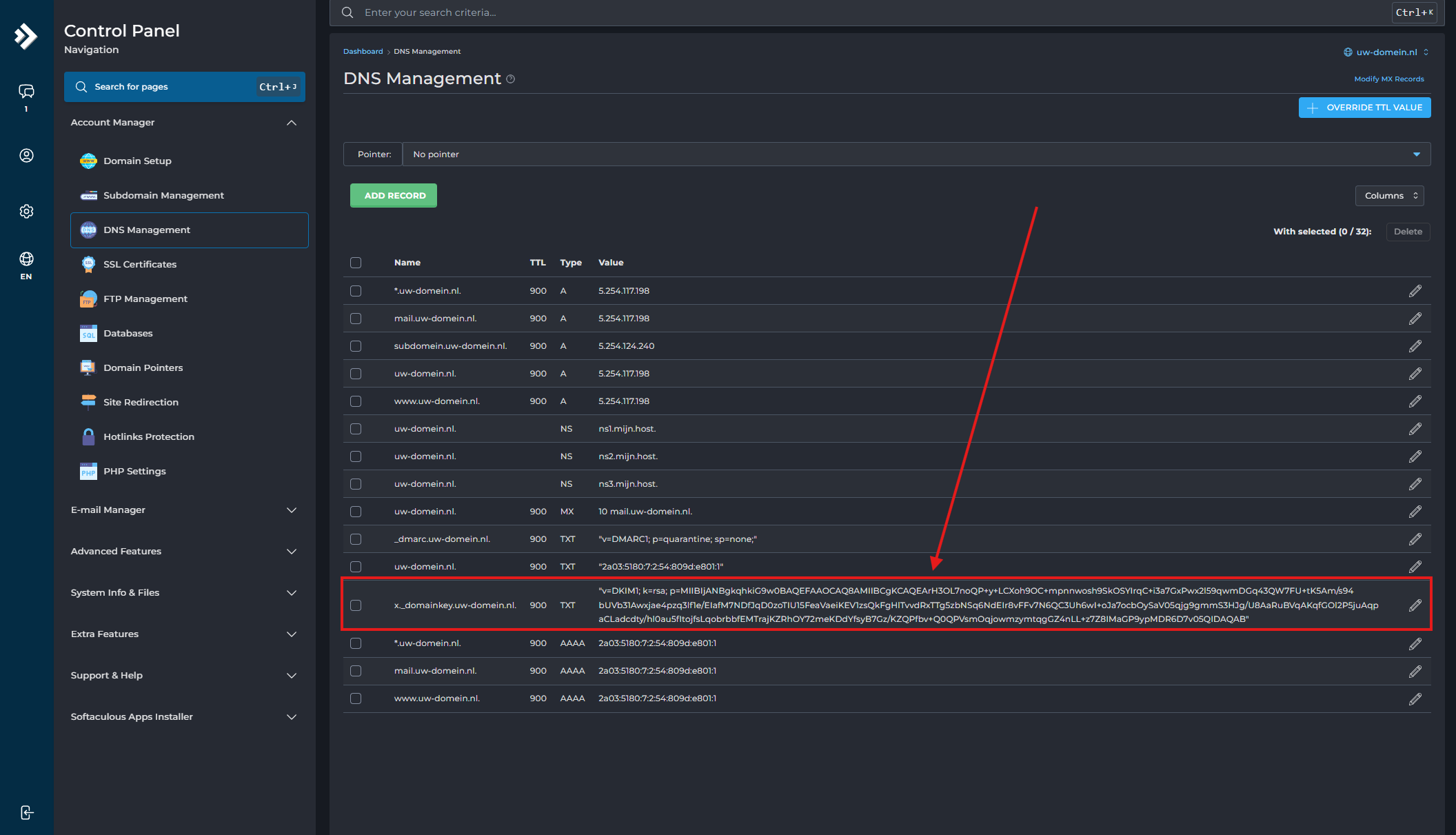Expand the E-mail Manager section
1456x835 pixels.
pyautogui.click(x=184, y=510)
